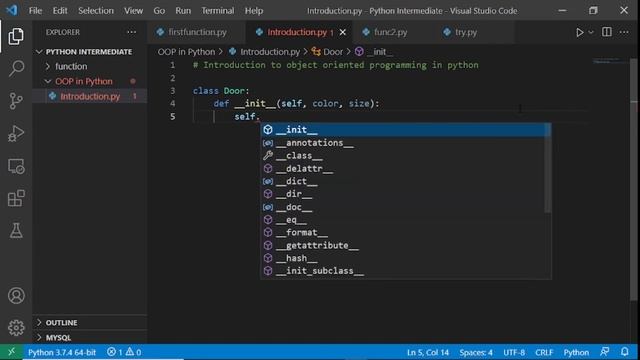This screenshot has height=360, width=640.
Task: Select the __init_subclass__ suggestion
Action: pyautogui.click(x=406, y=271)
